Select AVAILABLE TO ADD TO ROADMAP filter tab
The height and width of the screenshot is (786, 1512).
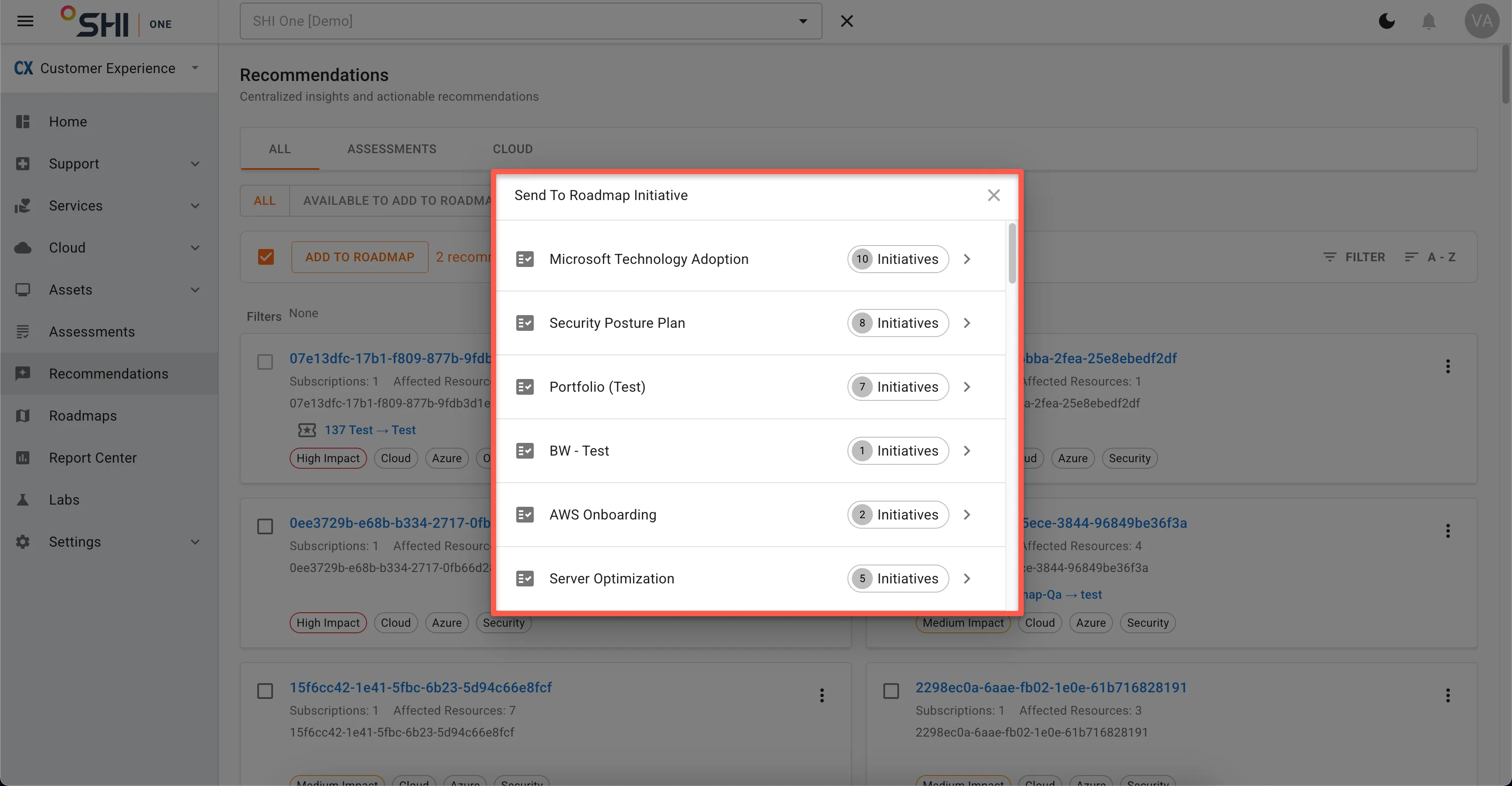(391, 201)
